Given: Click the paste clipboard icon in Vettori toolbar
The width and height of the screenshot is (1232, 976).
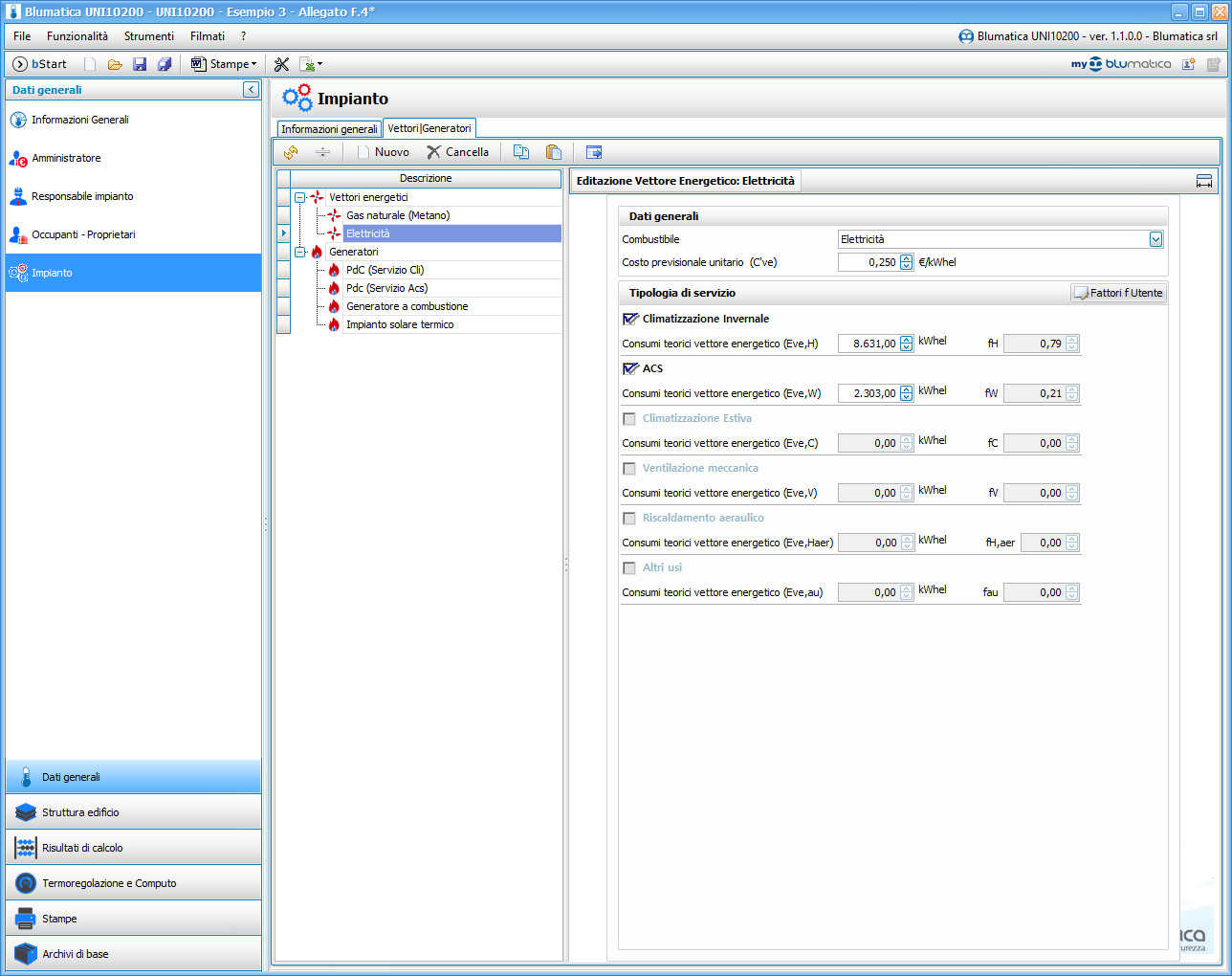Looking at the screenshot, I should point(553,152).
